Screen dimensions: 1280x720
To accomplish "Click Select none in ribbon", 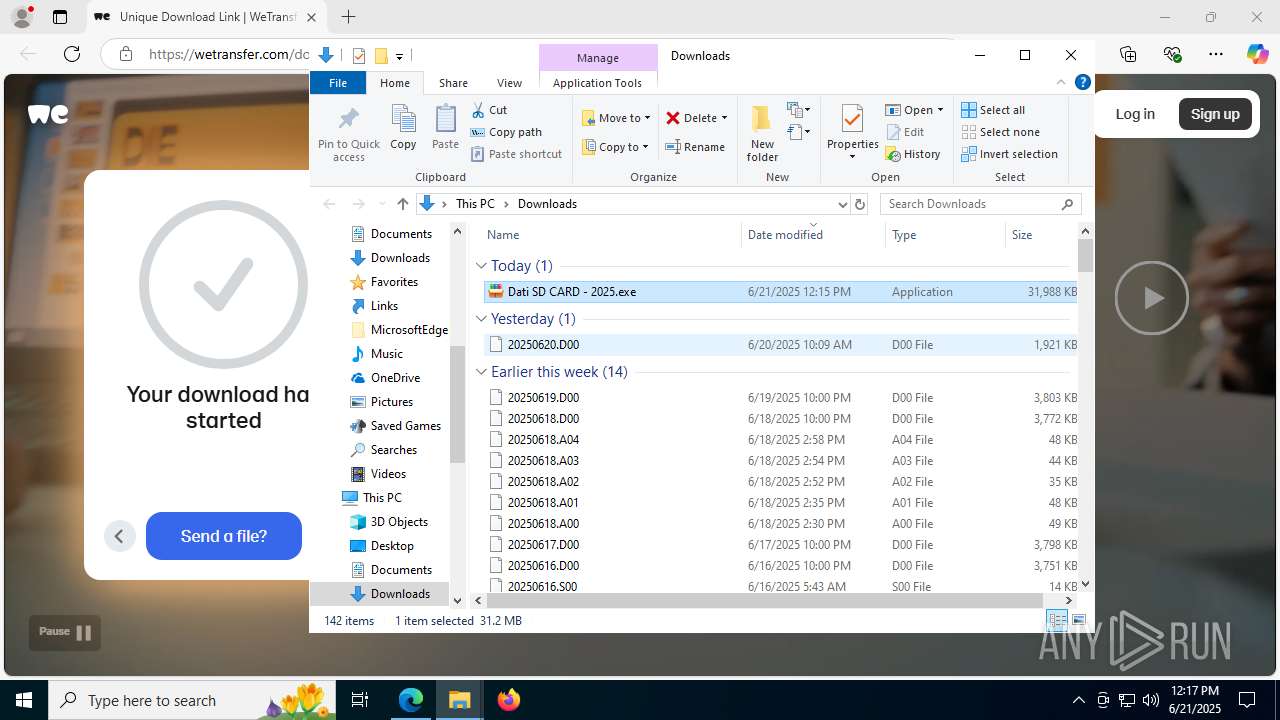I will point(1000,132).
